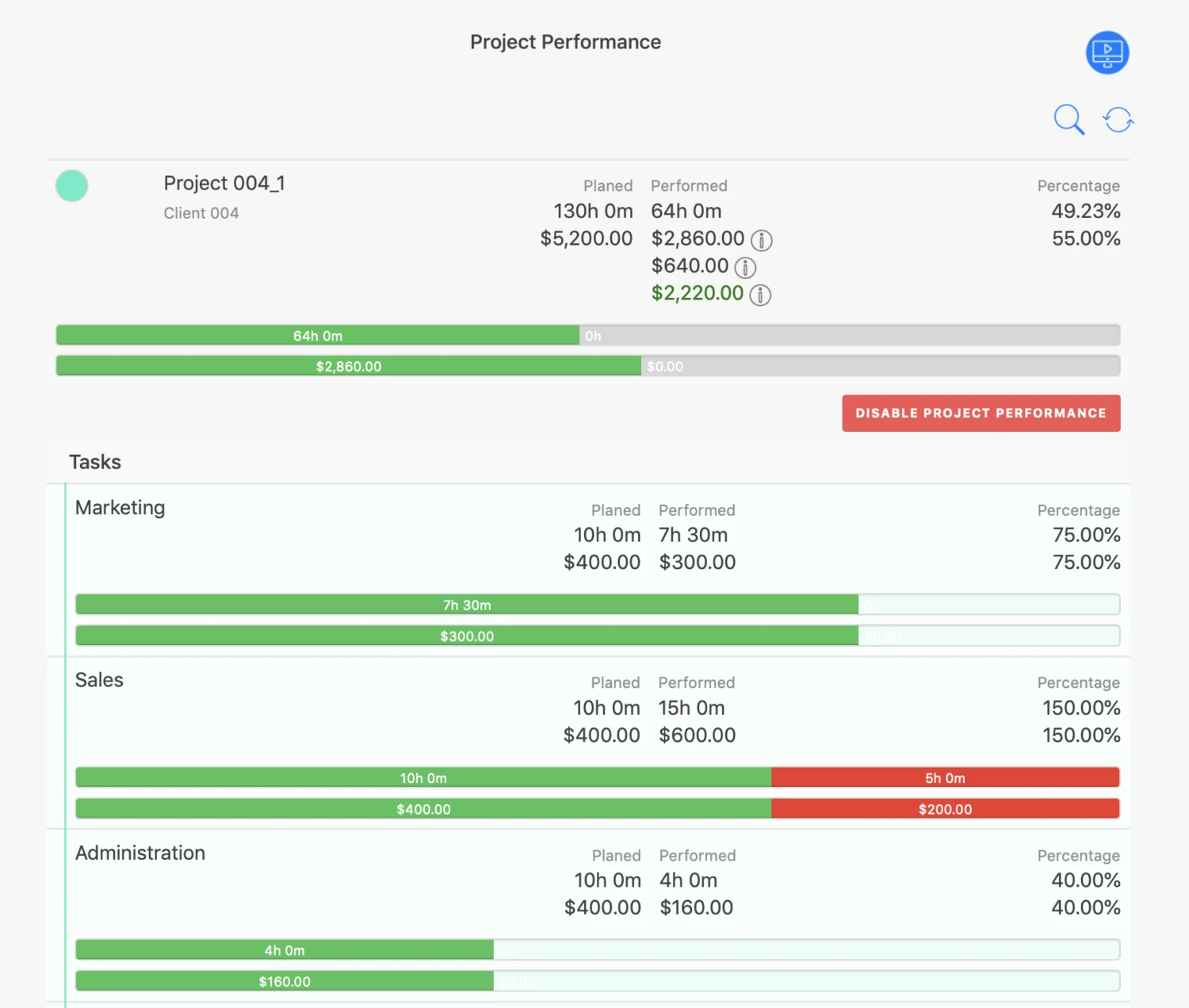The height and width of the screenshot is (1008, 1189).
Task: Select the Administration task name
Action: point(140,853)
